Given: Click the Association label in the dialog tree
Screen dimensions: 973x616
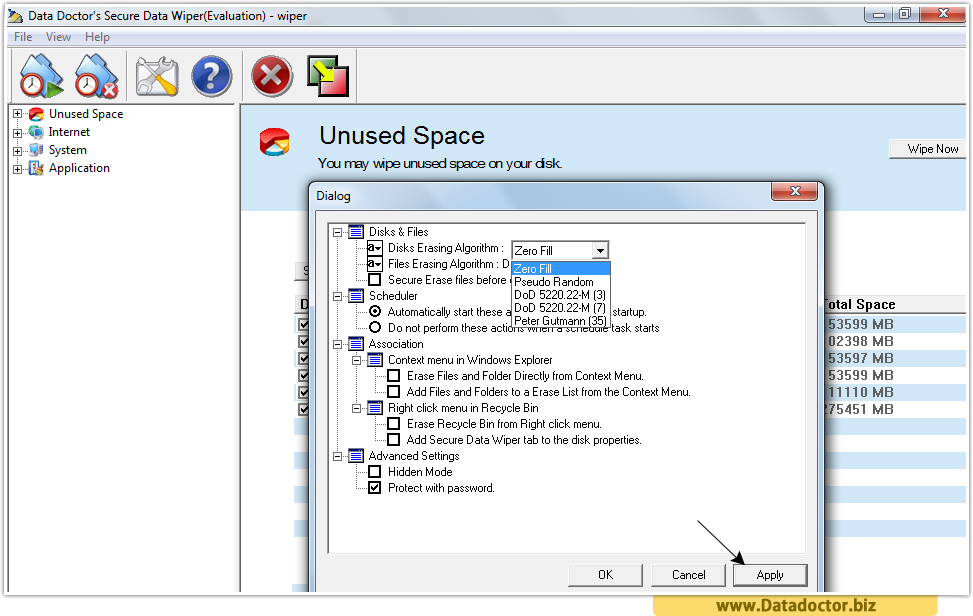Looking at the screenshot, I should pyautogui.click(x=396, y=344).
